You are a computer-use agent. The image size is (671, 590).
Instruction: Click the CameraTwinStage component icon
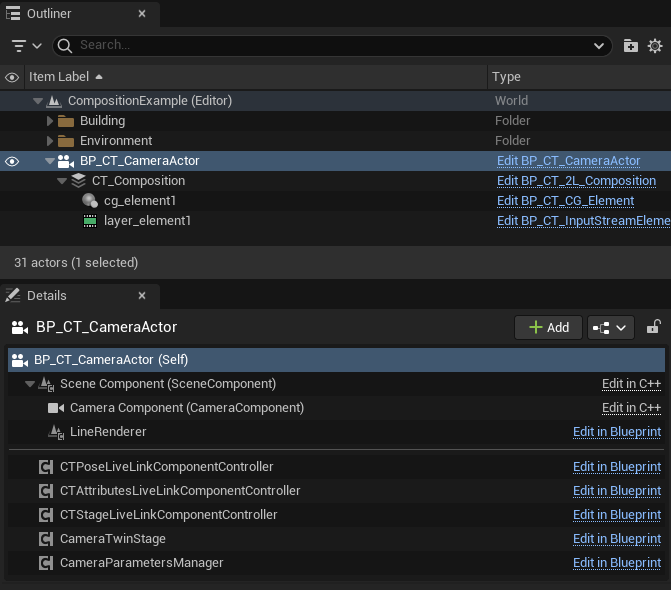(x=45, y=539)
